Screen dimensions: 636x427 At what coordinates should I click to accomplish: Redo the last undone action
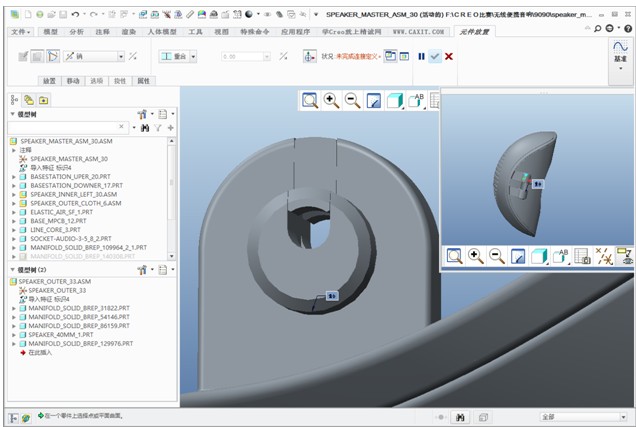click(94, 15)
